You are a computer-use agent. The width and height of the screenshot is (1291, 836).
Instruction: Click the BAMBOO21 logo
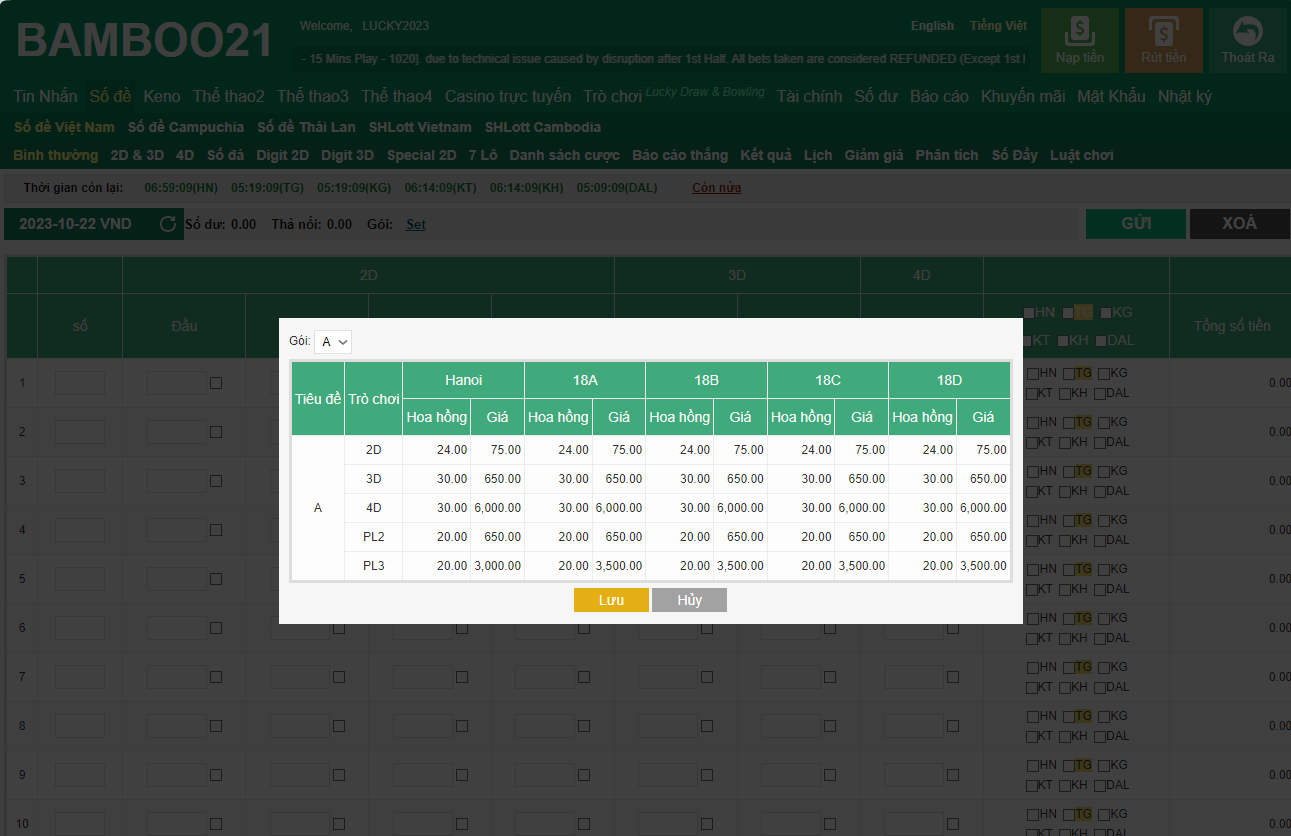(x=145, y=40)
